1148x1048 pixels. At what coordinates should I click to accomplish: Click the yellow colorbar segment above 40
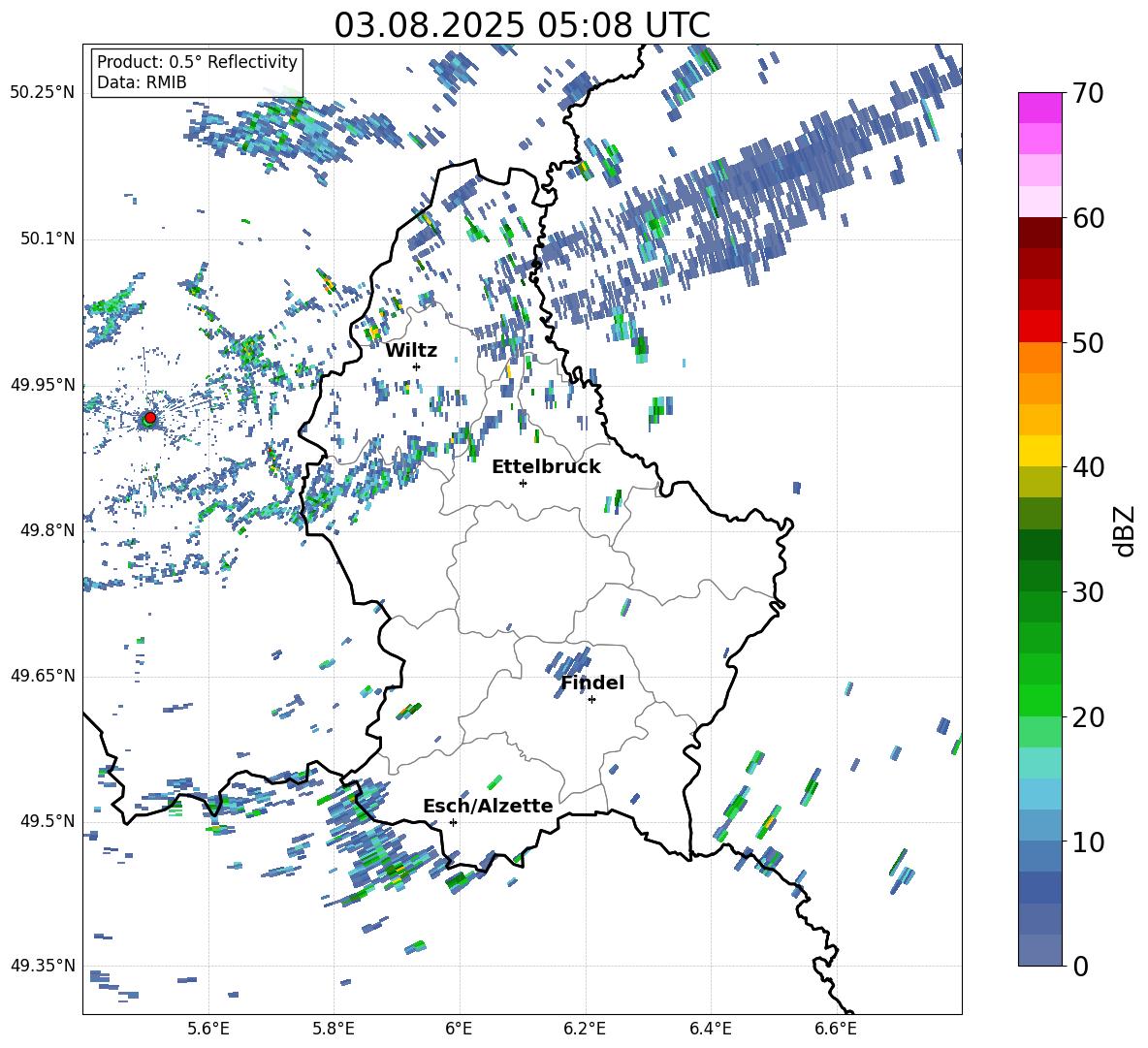1039,451
